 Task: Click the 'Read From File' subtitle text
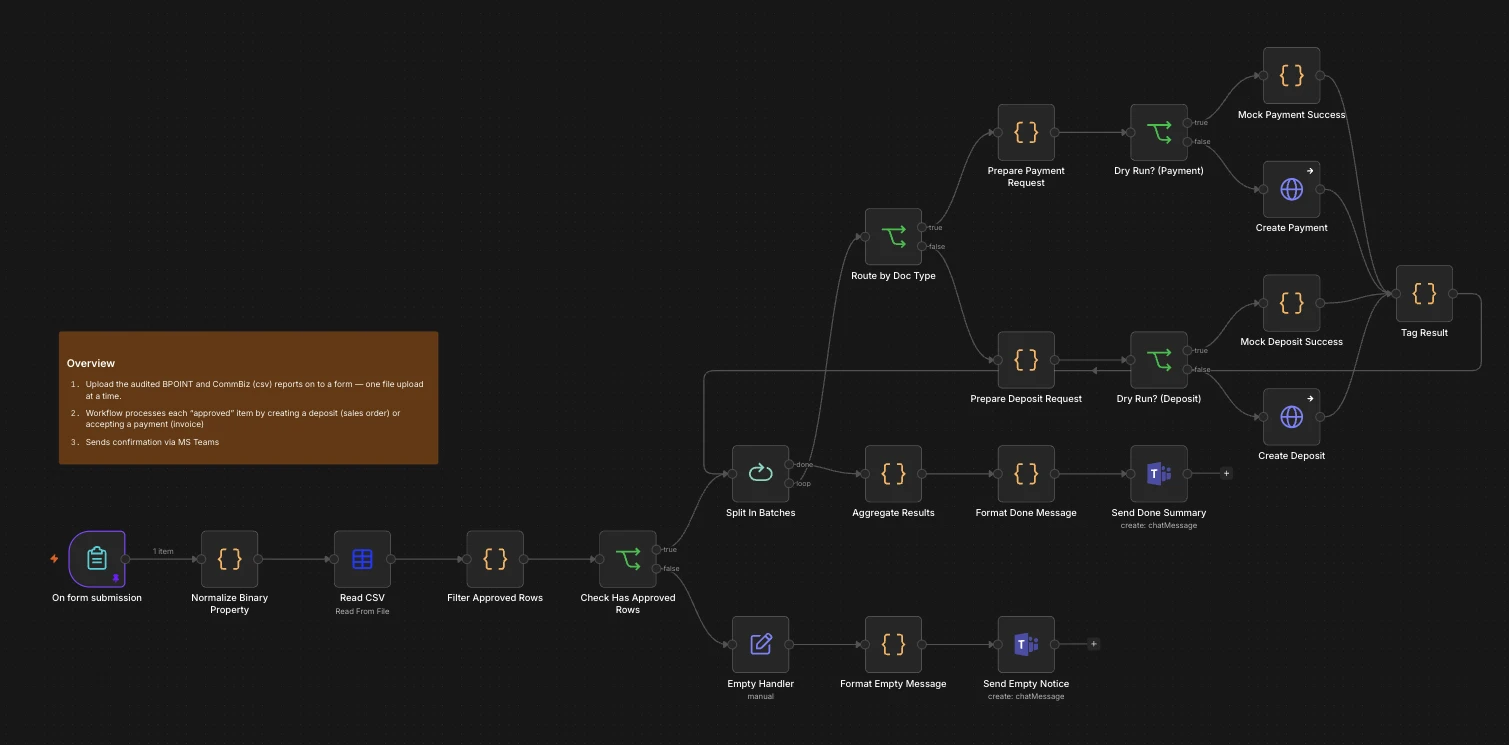click(362, 611)
